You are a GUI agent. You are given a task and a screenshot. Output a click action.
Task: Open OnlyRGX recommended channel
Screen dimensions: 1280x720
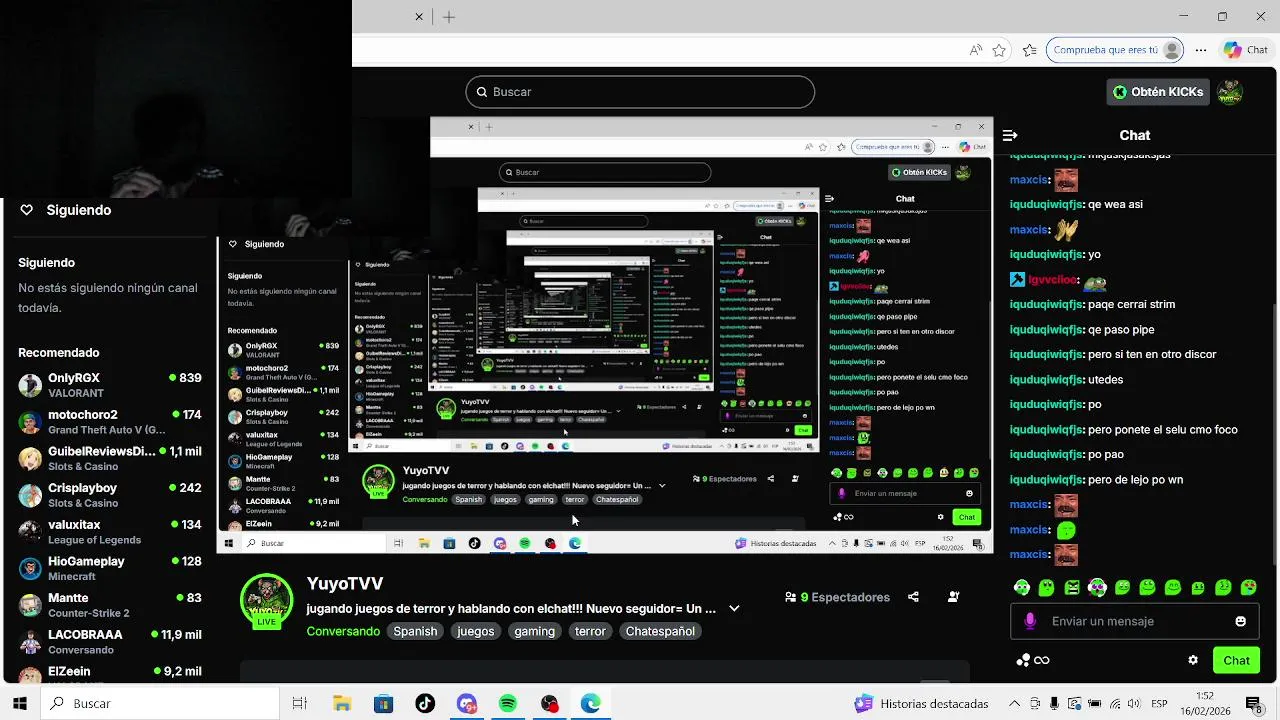coord(110,385)
